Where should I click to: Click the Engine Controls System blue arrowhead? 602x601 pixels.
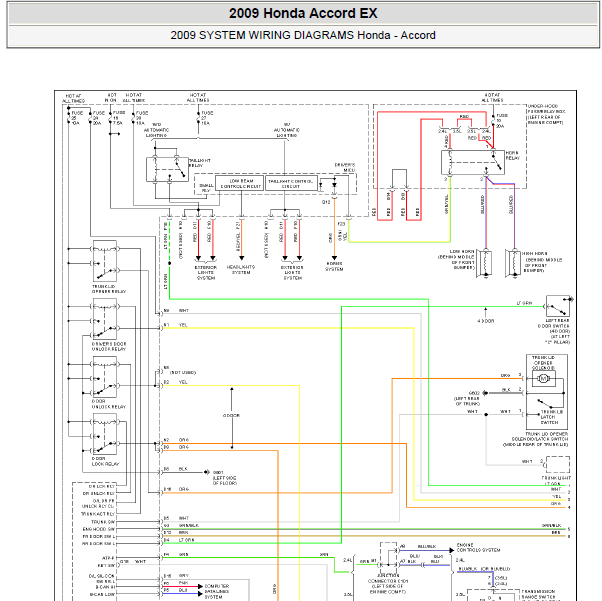point(452,550)
